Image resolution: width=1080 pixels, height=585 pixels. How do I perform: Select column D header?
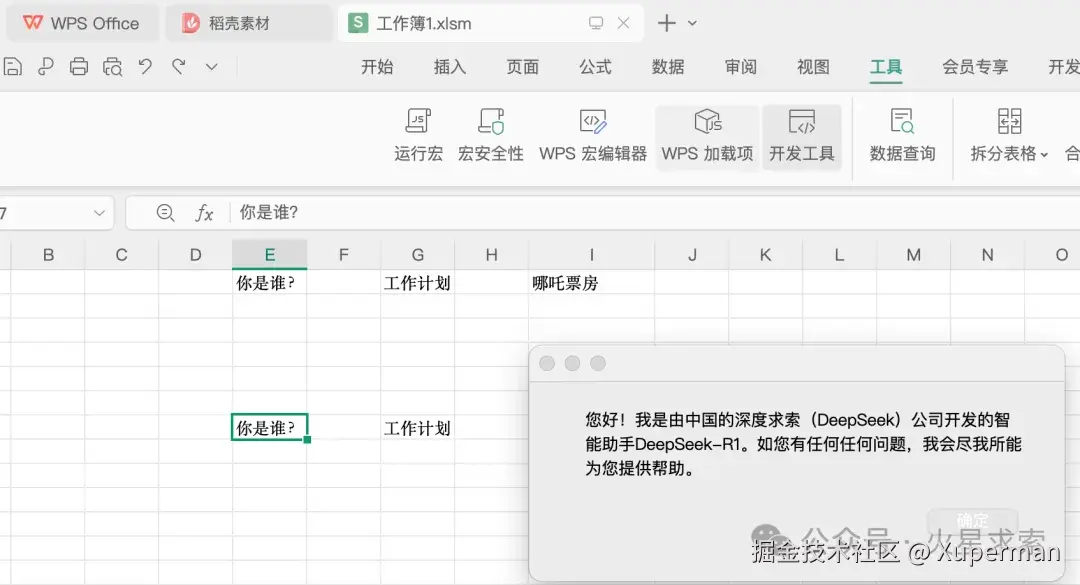tap(196, 255)
